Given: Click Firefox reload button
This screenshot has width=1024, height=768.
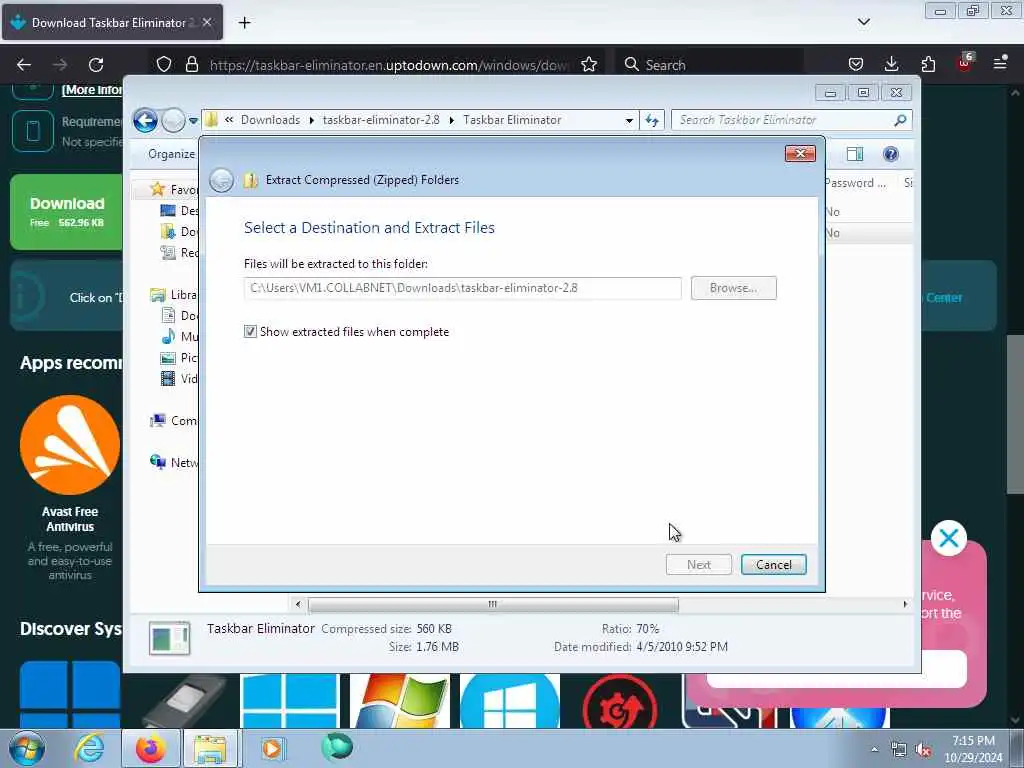Looking at the screenshot, I should pyautogui.click(x=96, y=65).
